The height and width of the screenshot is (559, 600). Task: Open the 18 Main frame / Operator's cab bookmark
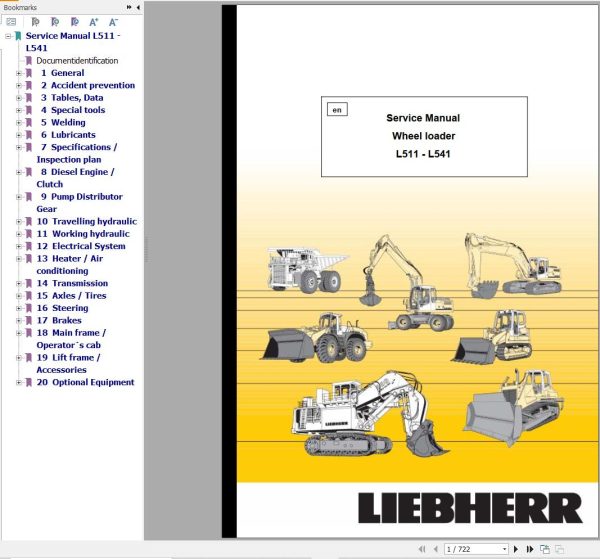coord(71,339)
